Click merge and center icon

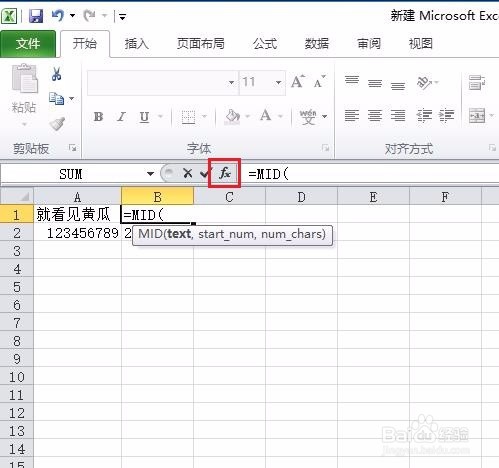(x=477, y=116)
